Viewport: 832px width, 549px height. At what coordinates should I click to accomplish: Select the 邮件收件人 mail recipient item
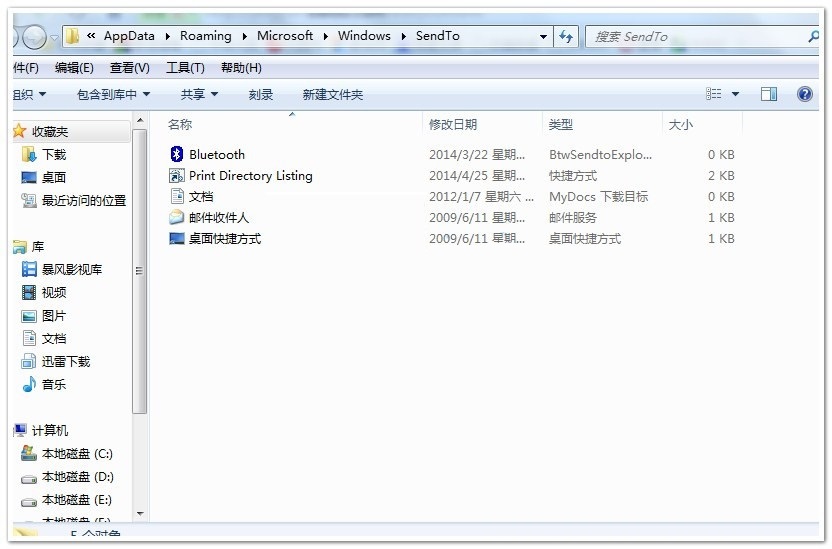[x=218, y=218]
